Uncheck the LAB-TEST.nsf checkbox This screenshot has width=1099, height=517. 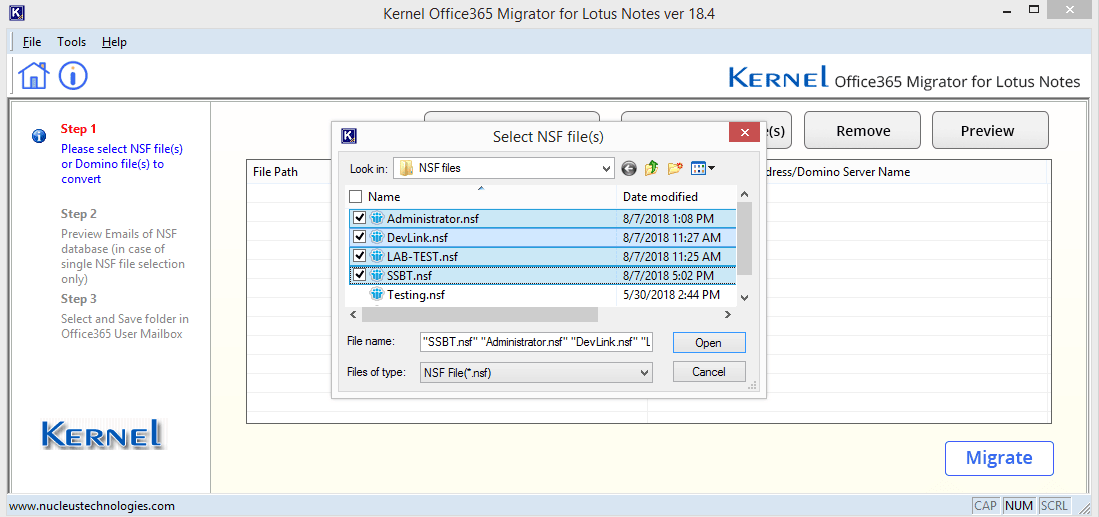point(360,256)
